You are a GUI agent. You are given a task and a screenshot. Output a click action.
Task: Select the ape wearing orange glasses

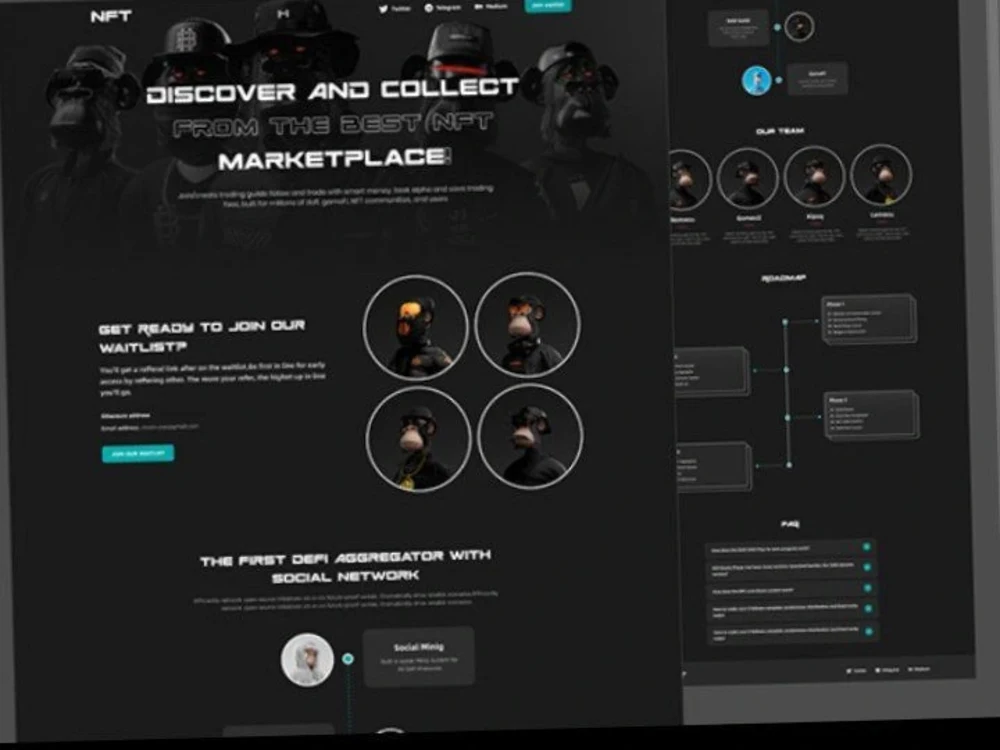[527, 325]
